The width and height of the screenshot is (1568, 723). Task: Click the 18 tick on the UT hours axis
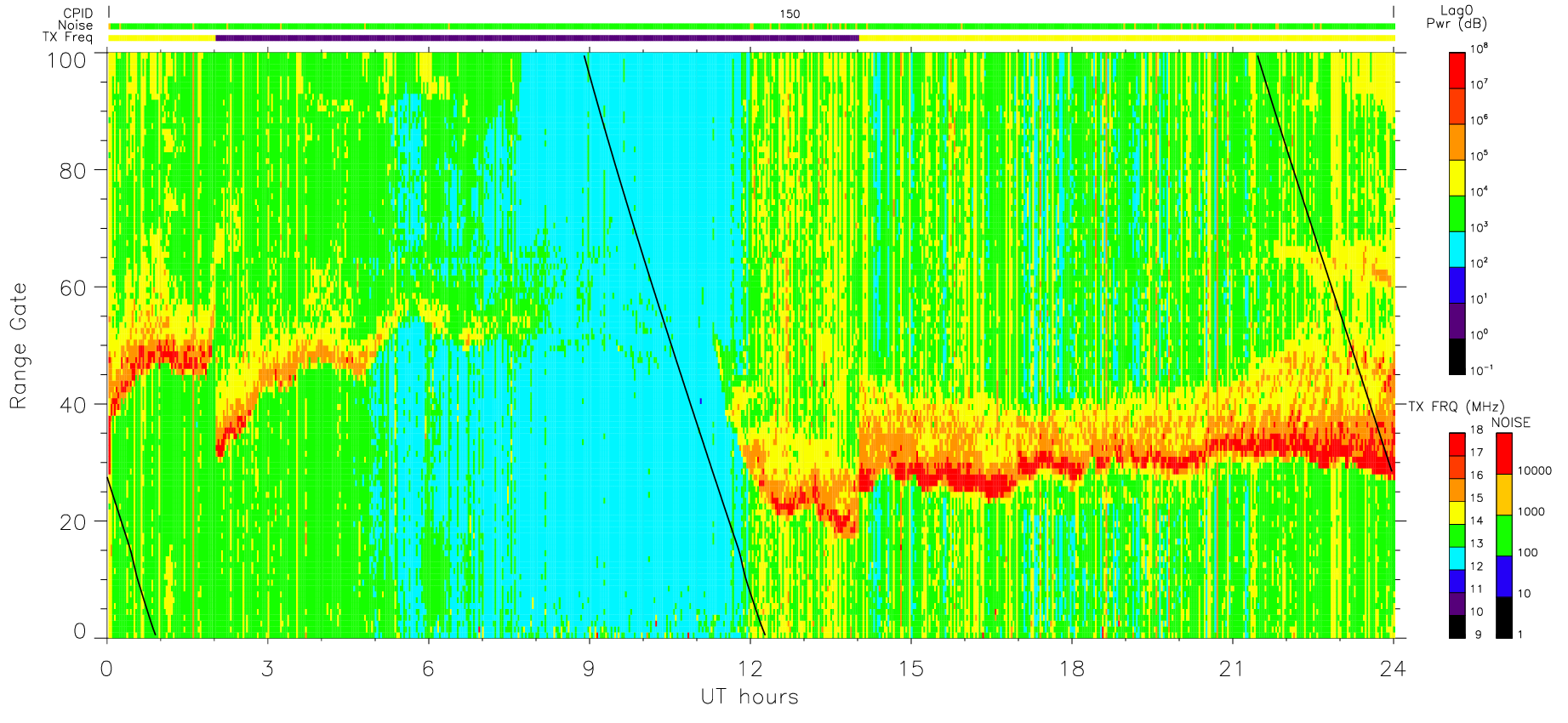click(1072, 669)
